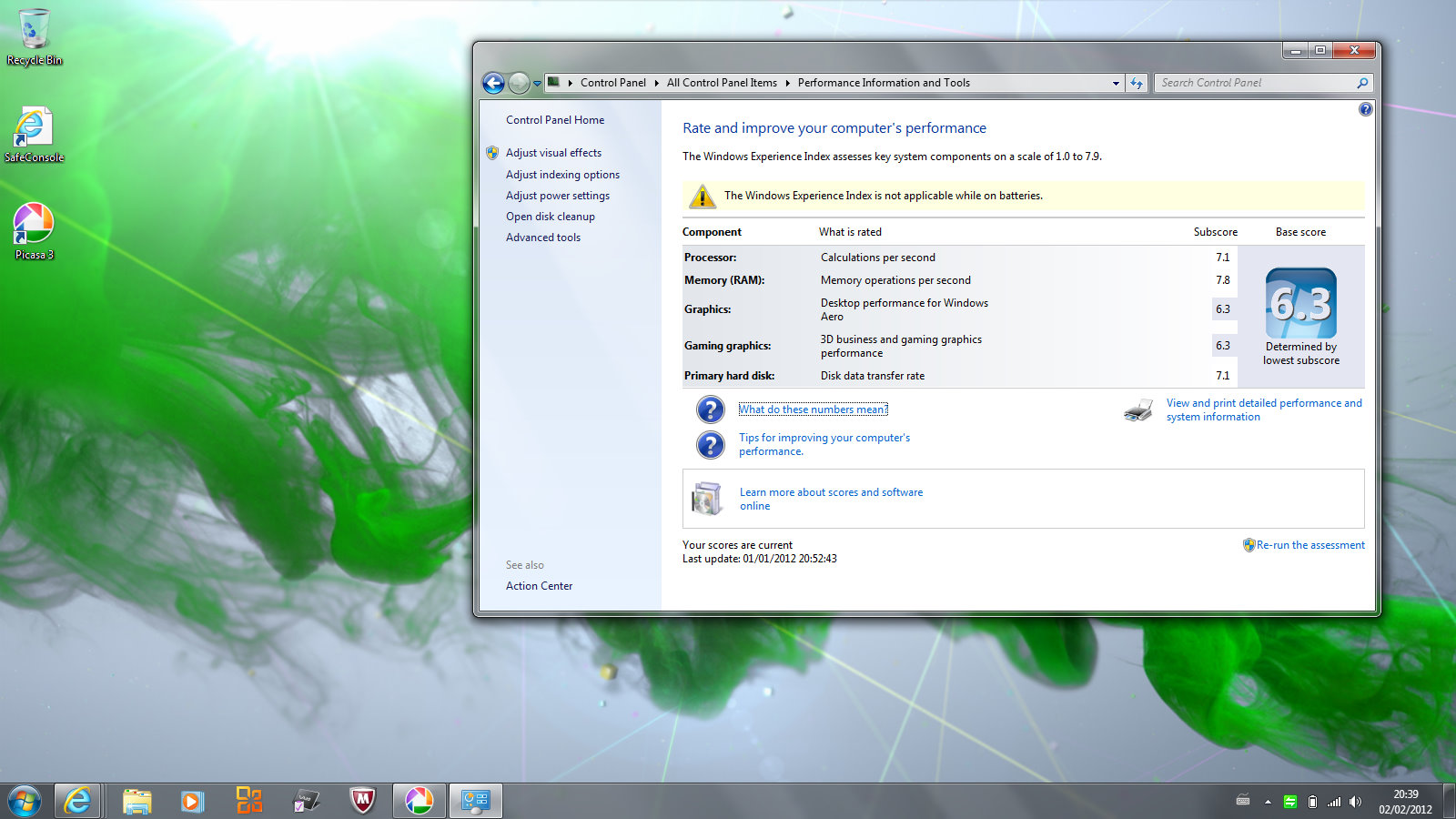Expand arrow after Control Panel breadcrumb
This screenshot has width=1456, height=819.
[x=656, y=83]
